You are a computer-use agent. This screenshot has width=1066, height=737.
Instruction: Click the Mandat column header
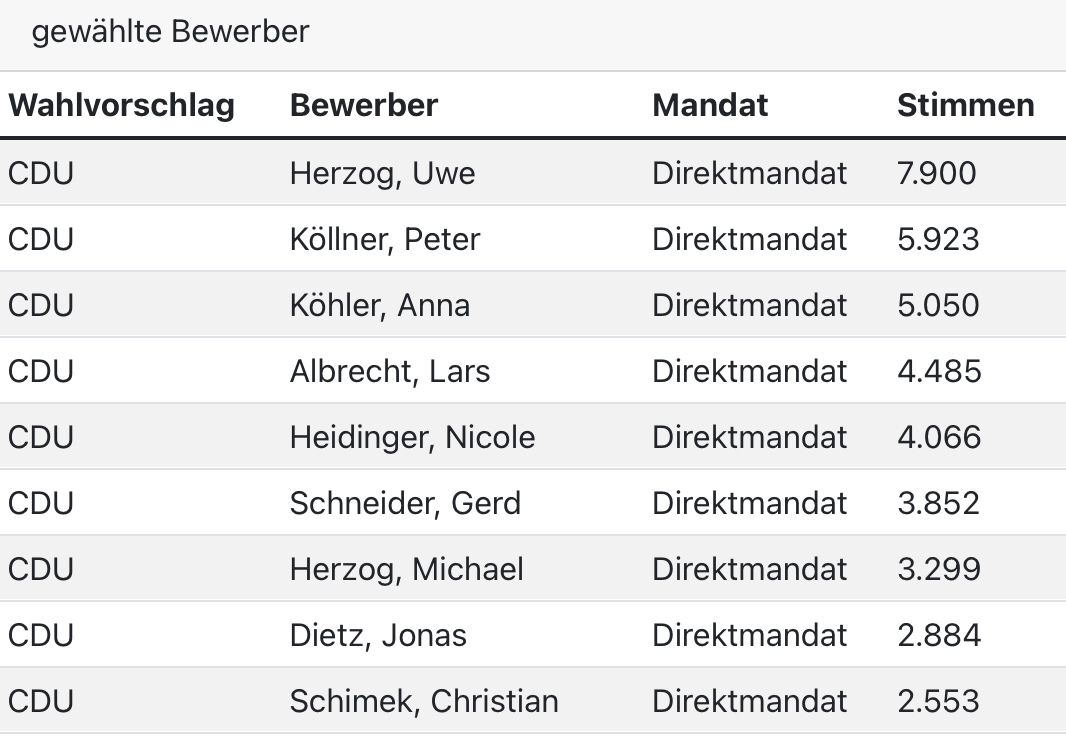(x=710, y=105)
